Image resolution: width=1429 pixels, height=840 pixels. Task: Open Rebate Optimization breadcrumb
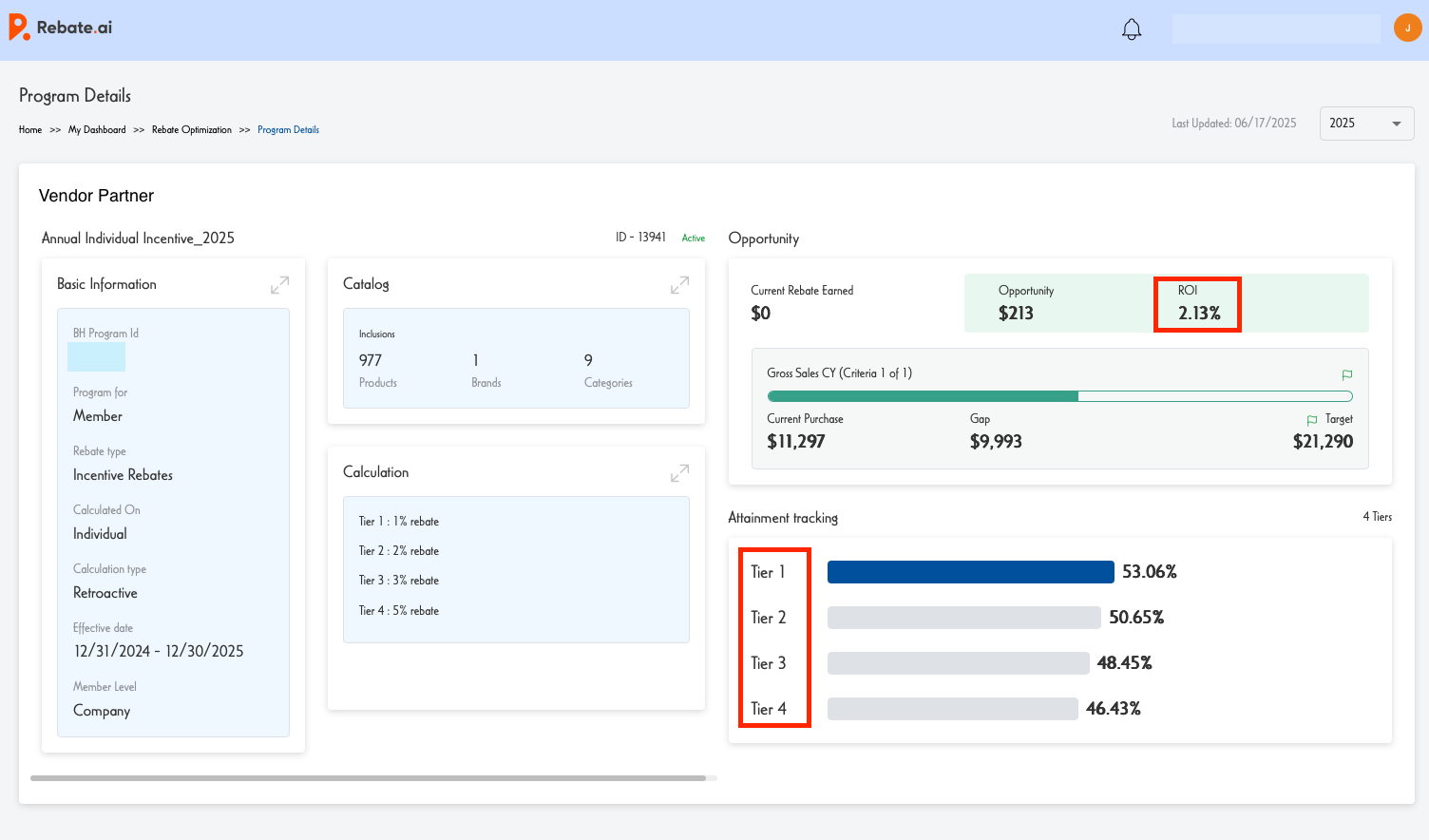[191, 130]
